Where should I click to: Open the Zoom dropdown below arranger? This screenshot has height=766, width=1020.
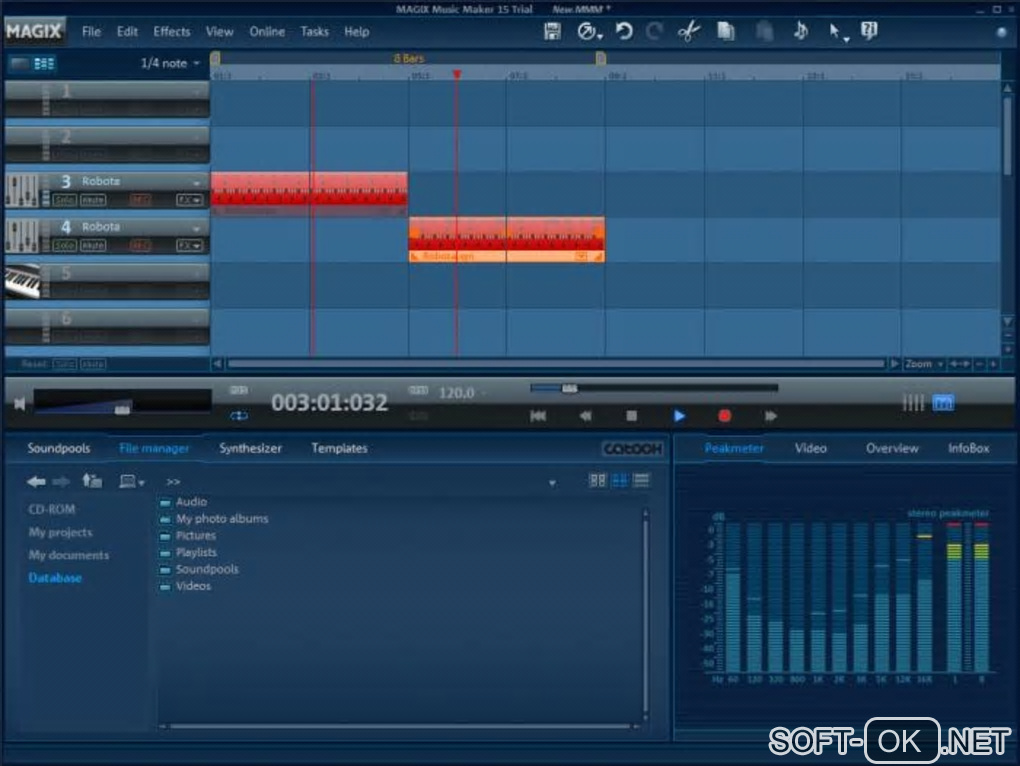point(924,364)
